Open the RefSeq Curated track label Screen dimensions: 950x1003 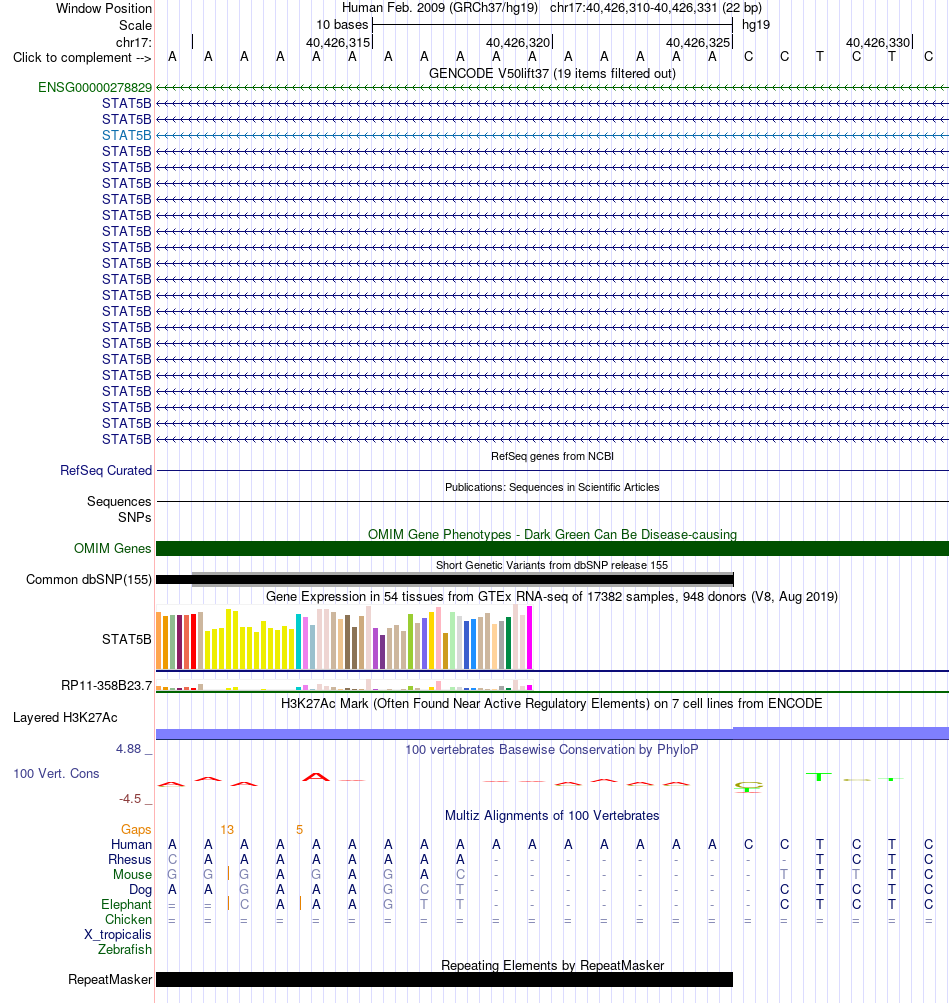(106, 470)
